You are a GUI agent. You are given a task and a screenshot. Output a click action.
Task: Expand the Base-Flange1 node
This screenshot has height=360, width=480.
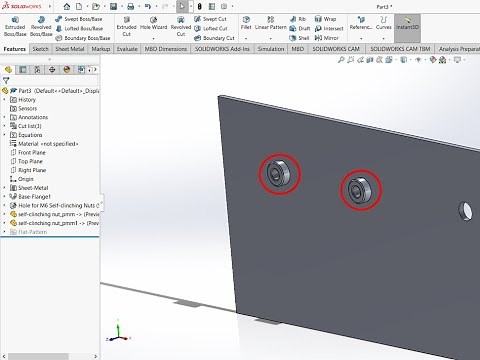point(4,197)
